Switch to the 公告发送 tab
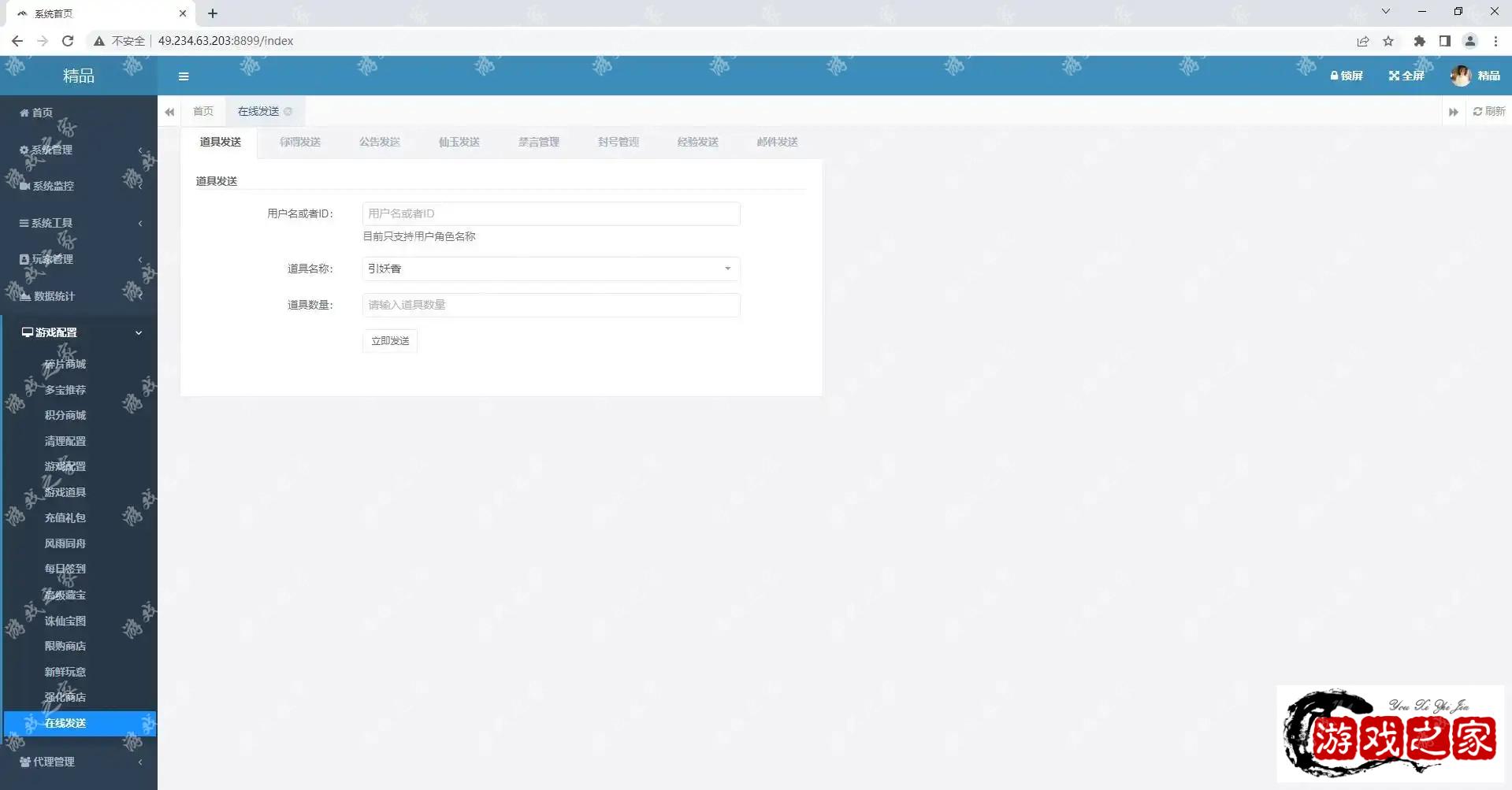This screenshot has width=1512, height=790. (380, 142)
